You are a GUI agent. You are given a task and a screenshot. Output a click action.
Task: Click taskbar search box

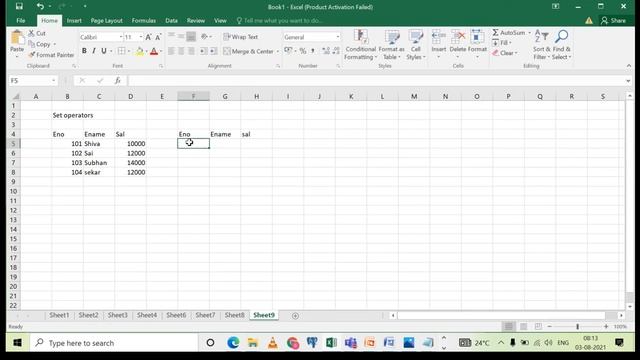click(114, 343)
